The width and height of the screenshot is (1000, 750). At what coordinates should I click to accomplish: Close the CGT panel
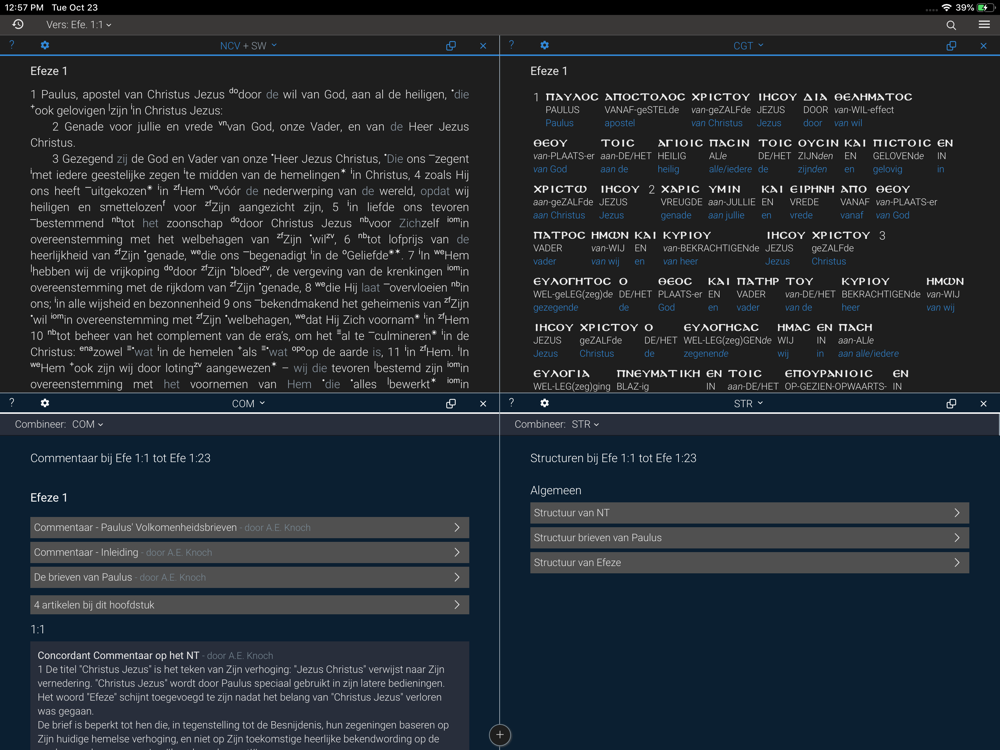(x=983, y=46)
